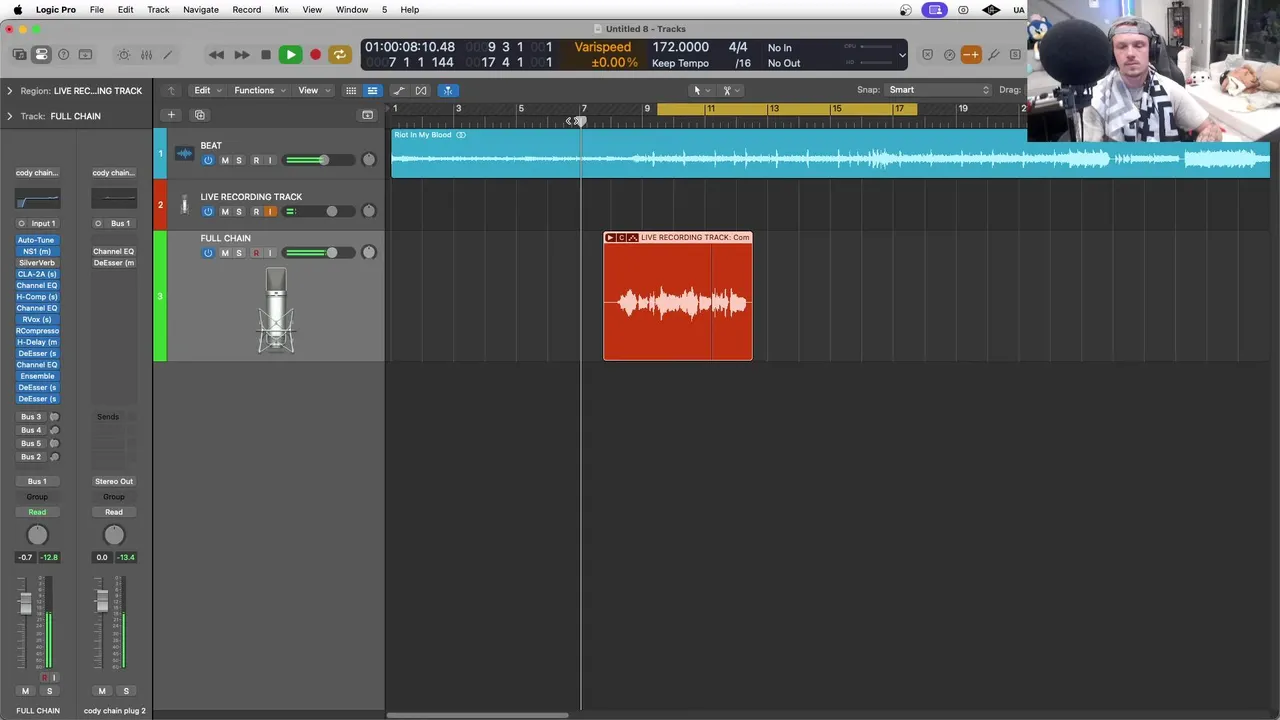1280x720 pixels.
Task: Click the Stop transport button
Action: pos(265,55)
